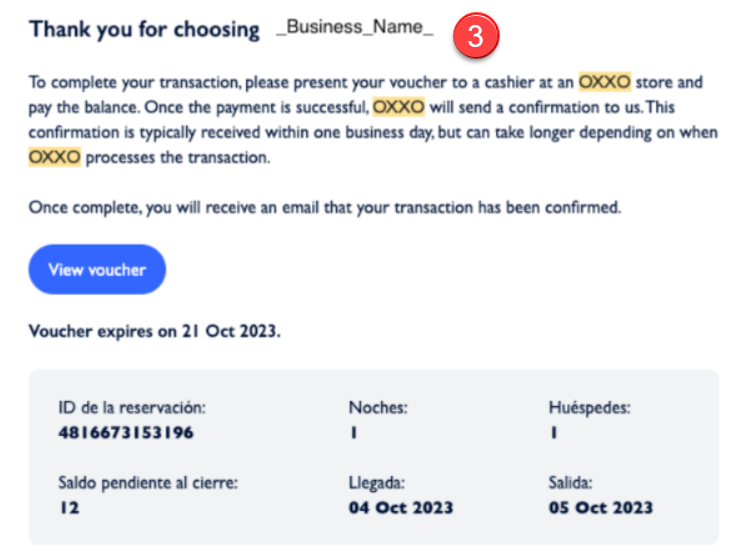The image size is (737, 554).
Task: Click reservation ID number 4816673153196
Action: (126, 433)
